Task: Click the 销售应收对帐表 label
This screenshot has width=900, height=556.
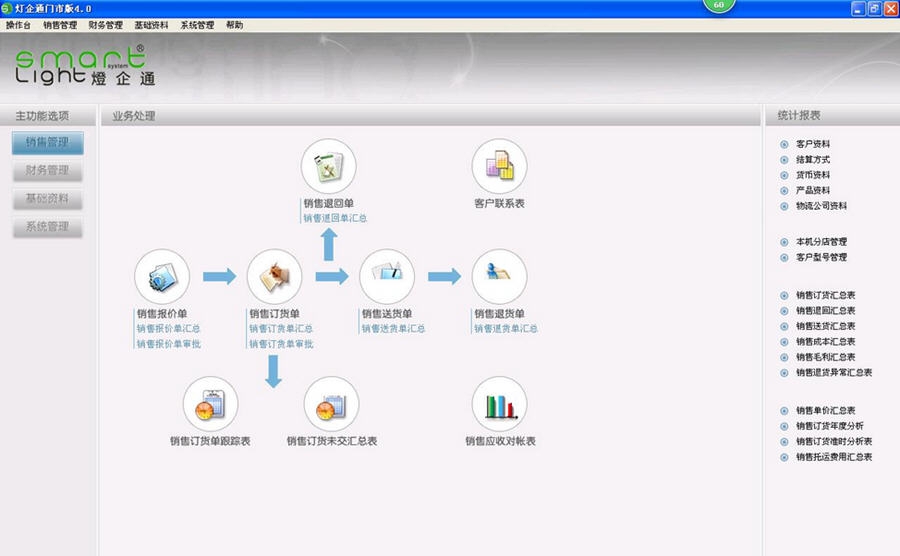Action: coord(500,441)
